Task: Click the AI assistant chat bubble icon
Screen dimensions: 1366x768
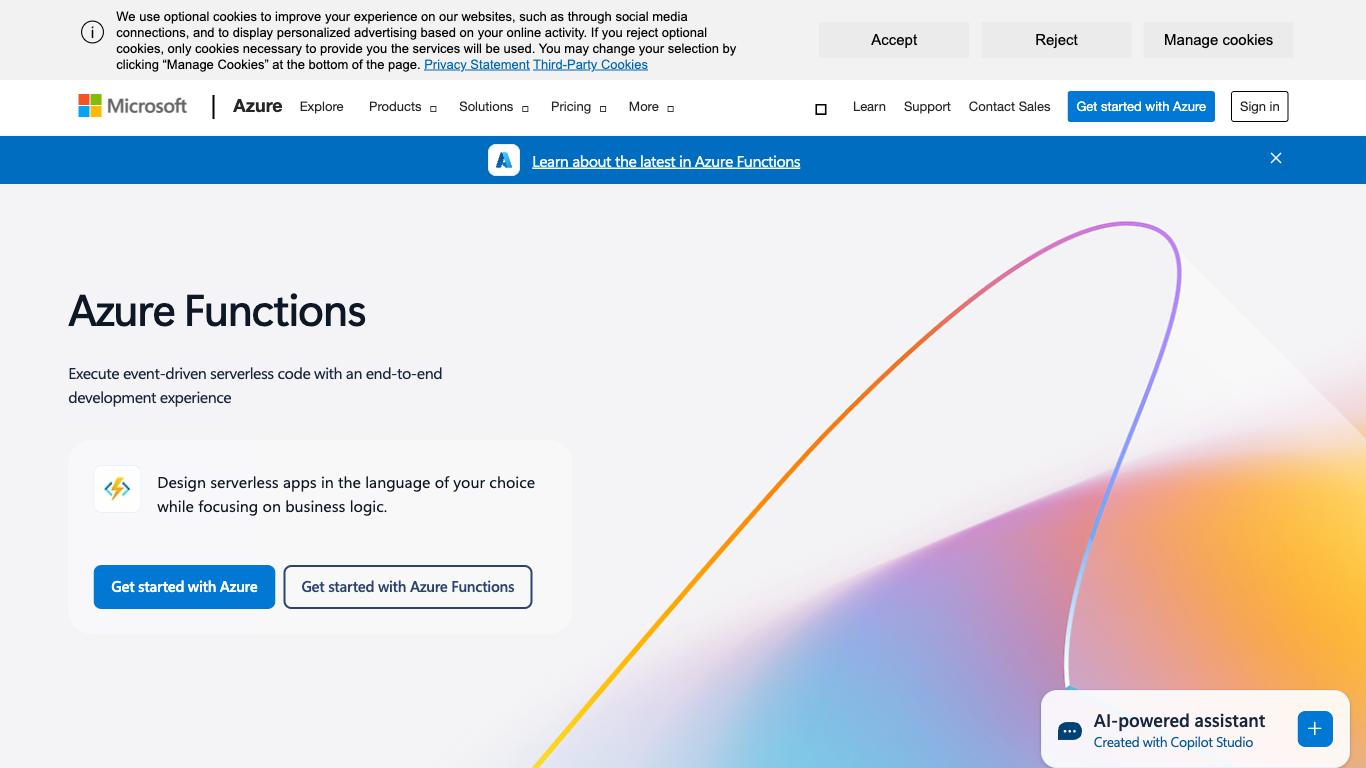Action: click(1069, 731)
